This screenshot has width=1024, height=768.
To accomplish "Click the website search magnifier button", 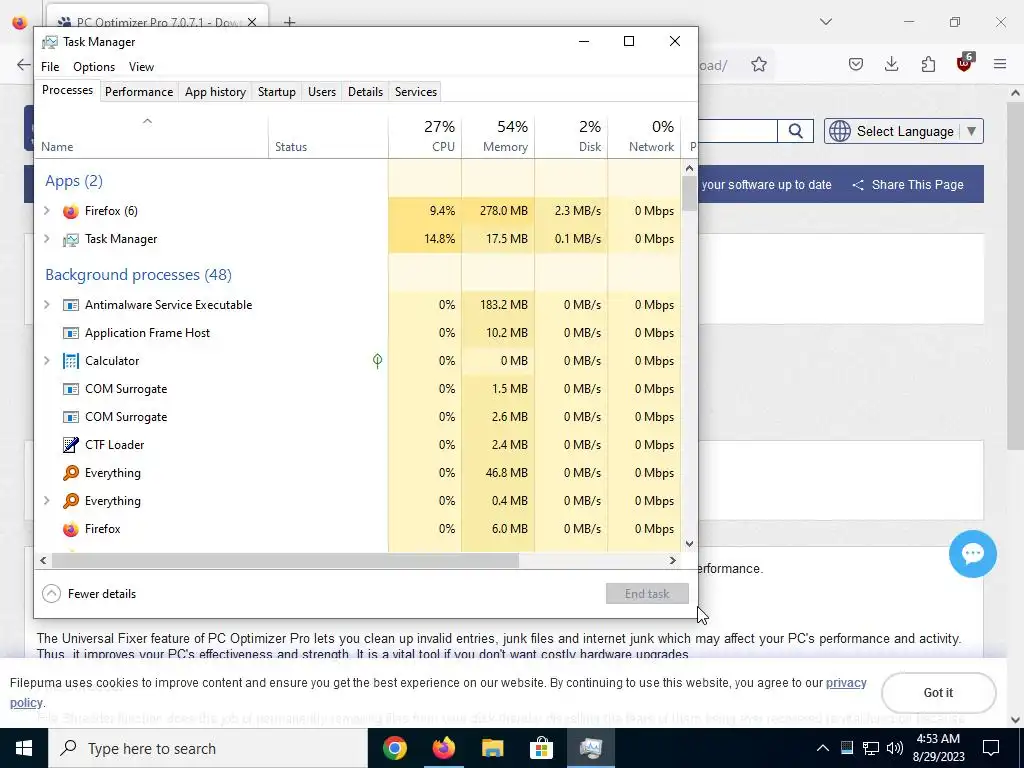I will click(795, 131).
